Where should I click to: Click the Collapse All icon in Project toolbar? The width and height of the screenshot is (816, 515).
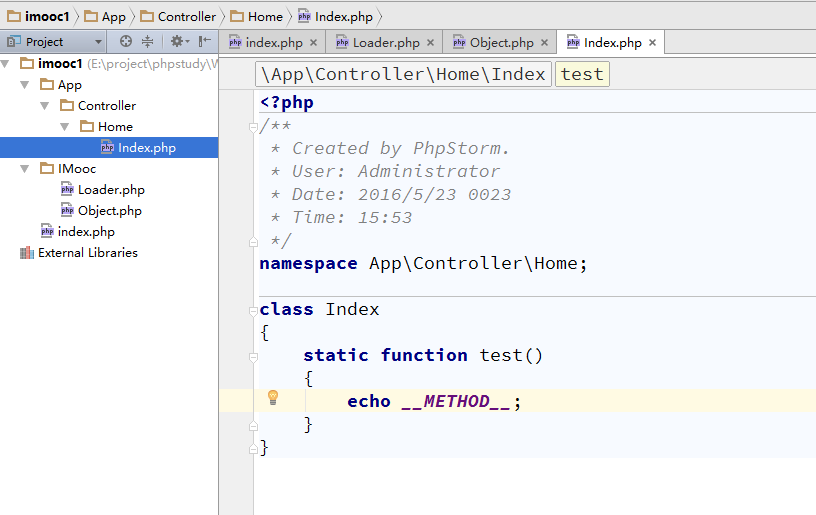pyautogui.click(x=148, y=41)
